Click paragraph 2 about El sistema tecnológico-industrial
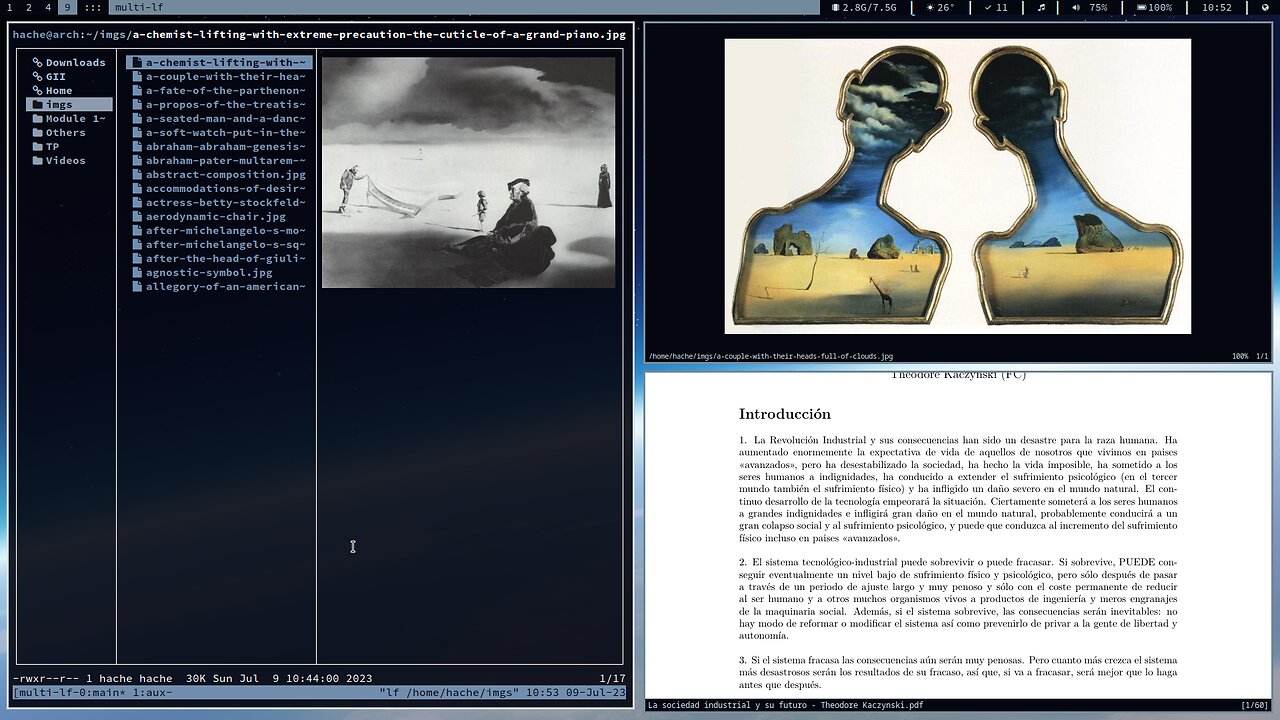The width and height of the screenshot is (1280, 720). [958, 598]
